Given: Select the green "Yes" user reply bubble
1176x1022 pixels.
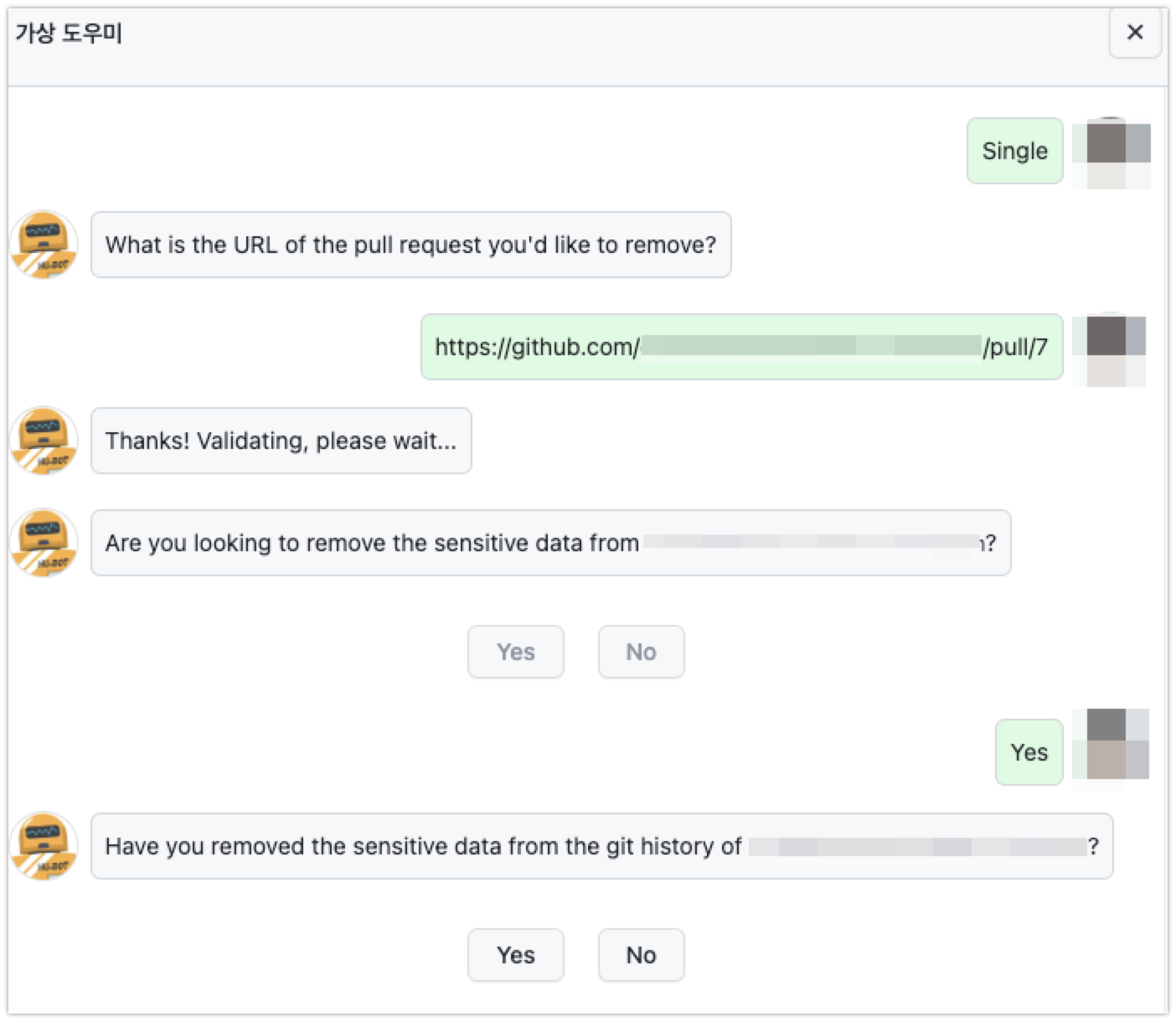Looking at the screenshot, I should [x=1029, y=751].
